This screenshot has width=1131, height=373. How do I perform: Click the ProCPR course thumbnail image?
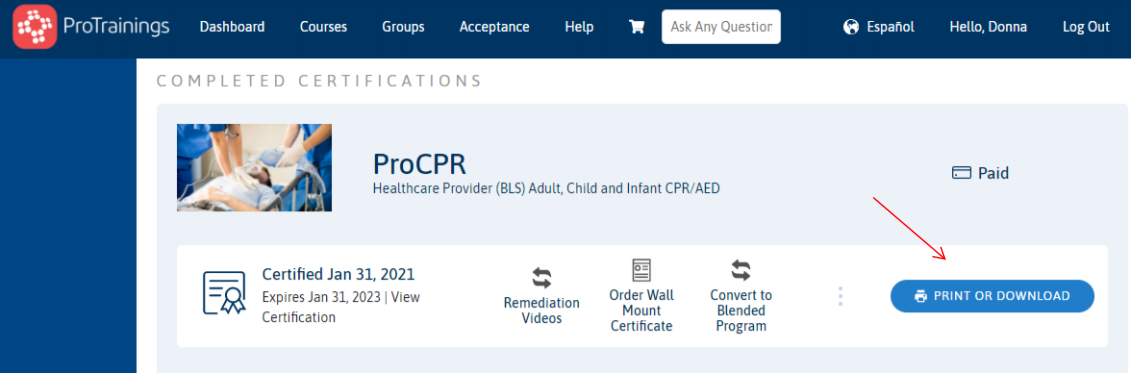pyautogui.click(x=255, y=167)
